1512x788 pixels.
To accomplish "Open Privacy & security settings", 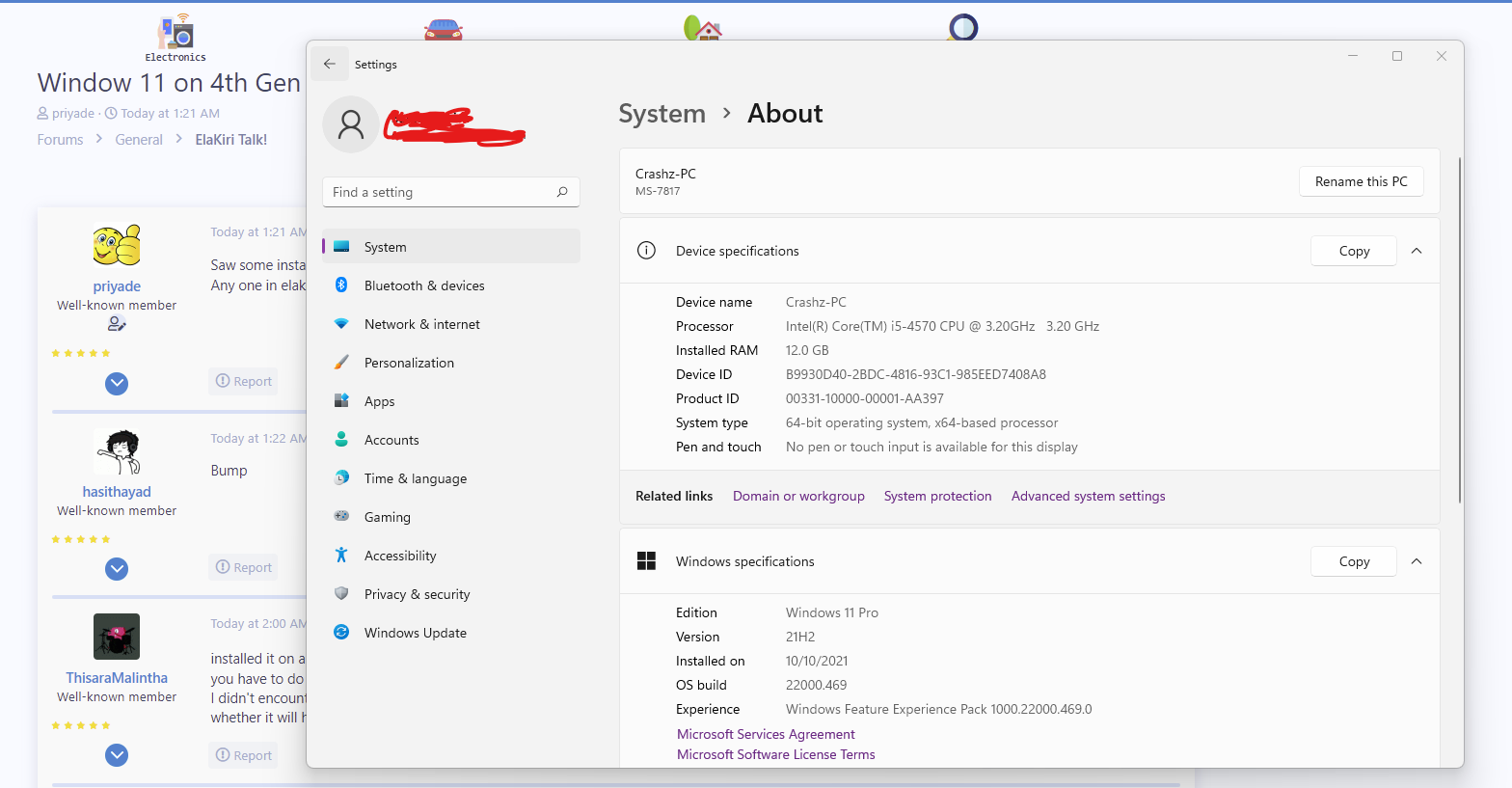I will (451, 594).
